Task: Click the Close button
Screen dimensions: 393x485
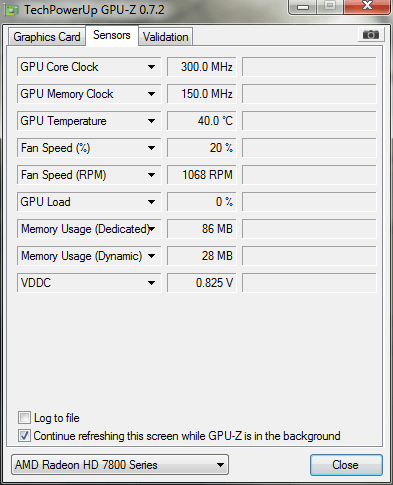Action: 346,465
